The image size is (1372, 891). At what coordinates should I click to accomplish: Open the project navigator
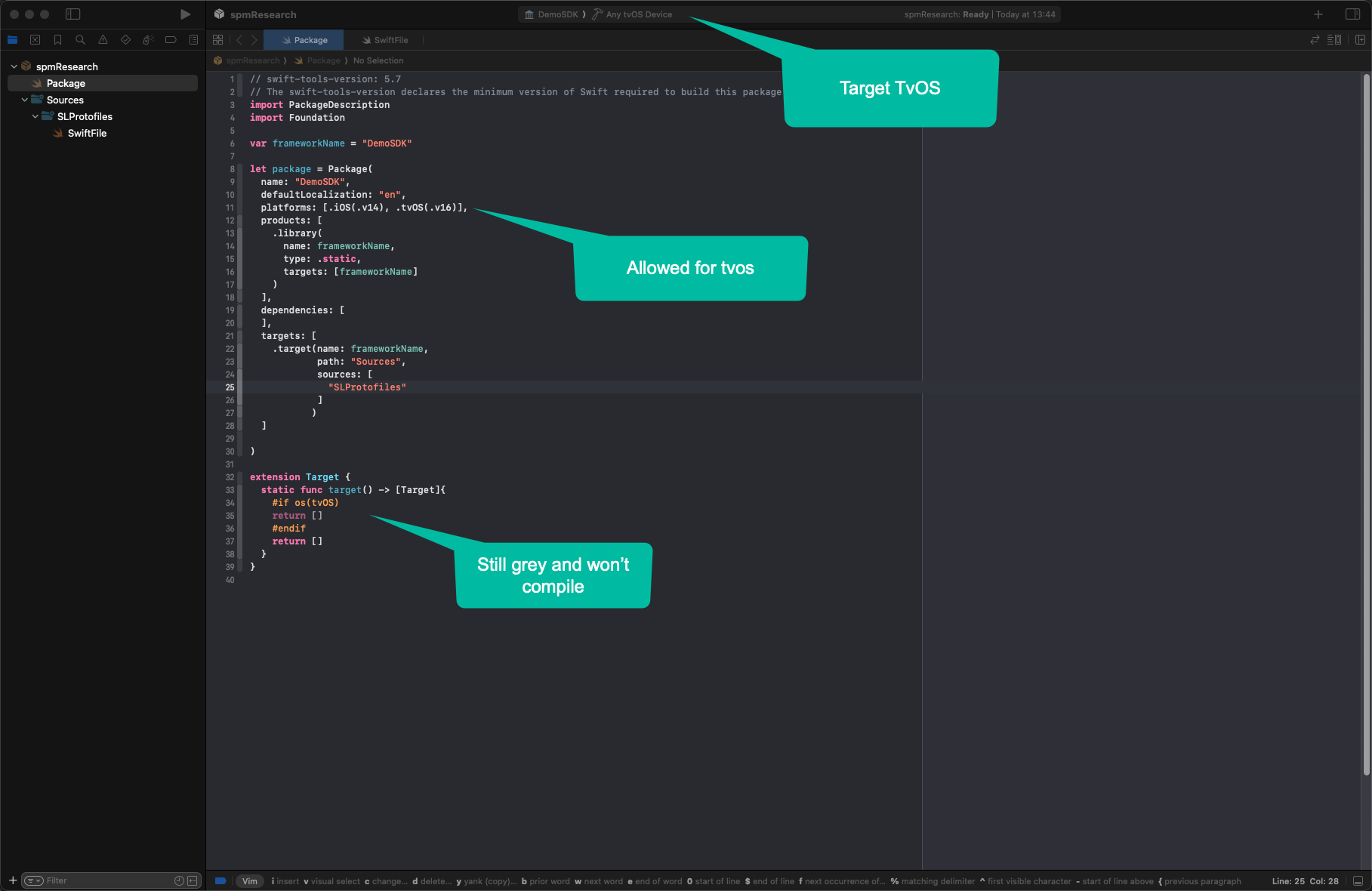[x=13, y=40]
